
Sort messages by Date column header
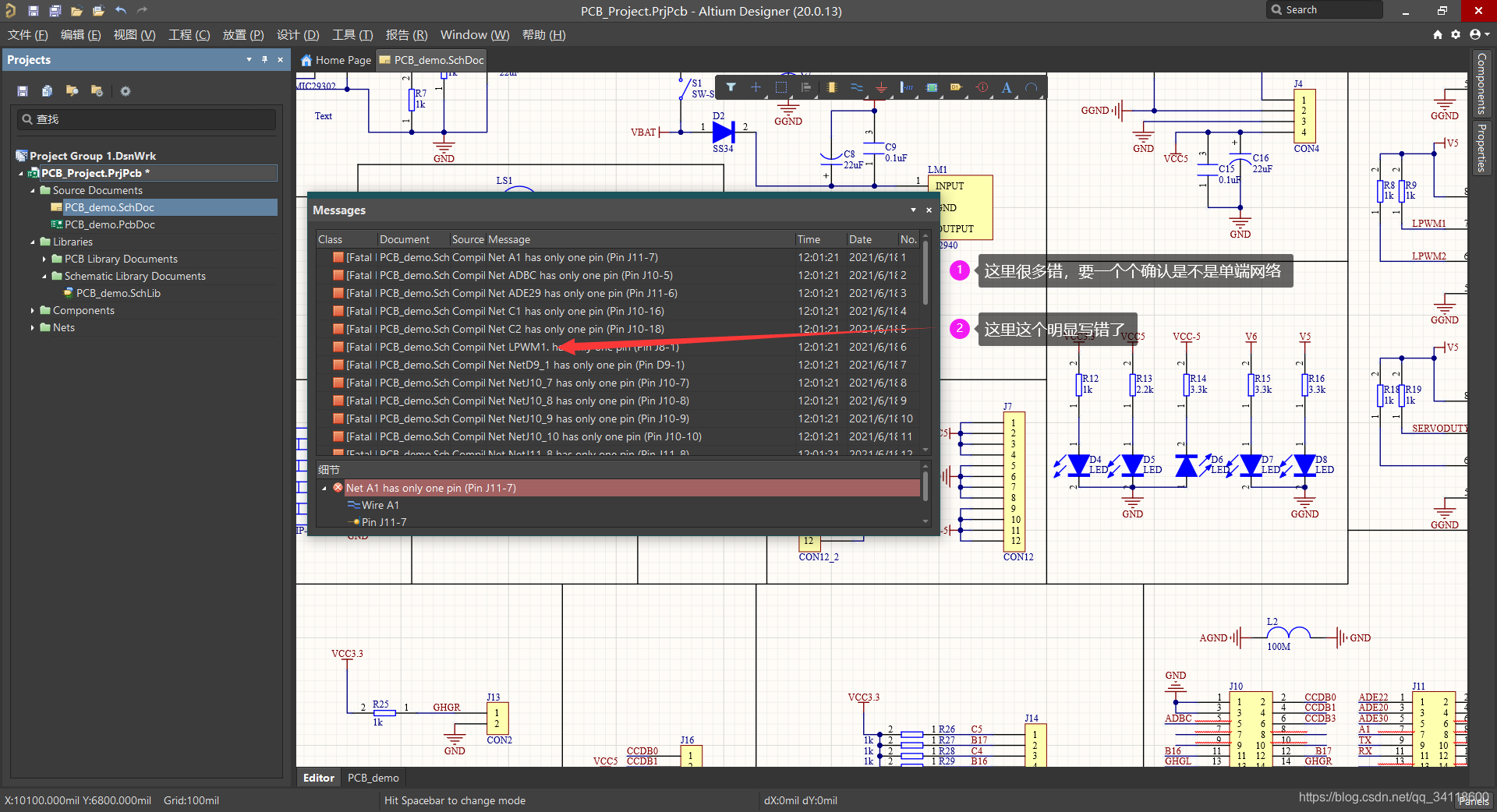871,239
